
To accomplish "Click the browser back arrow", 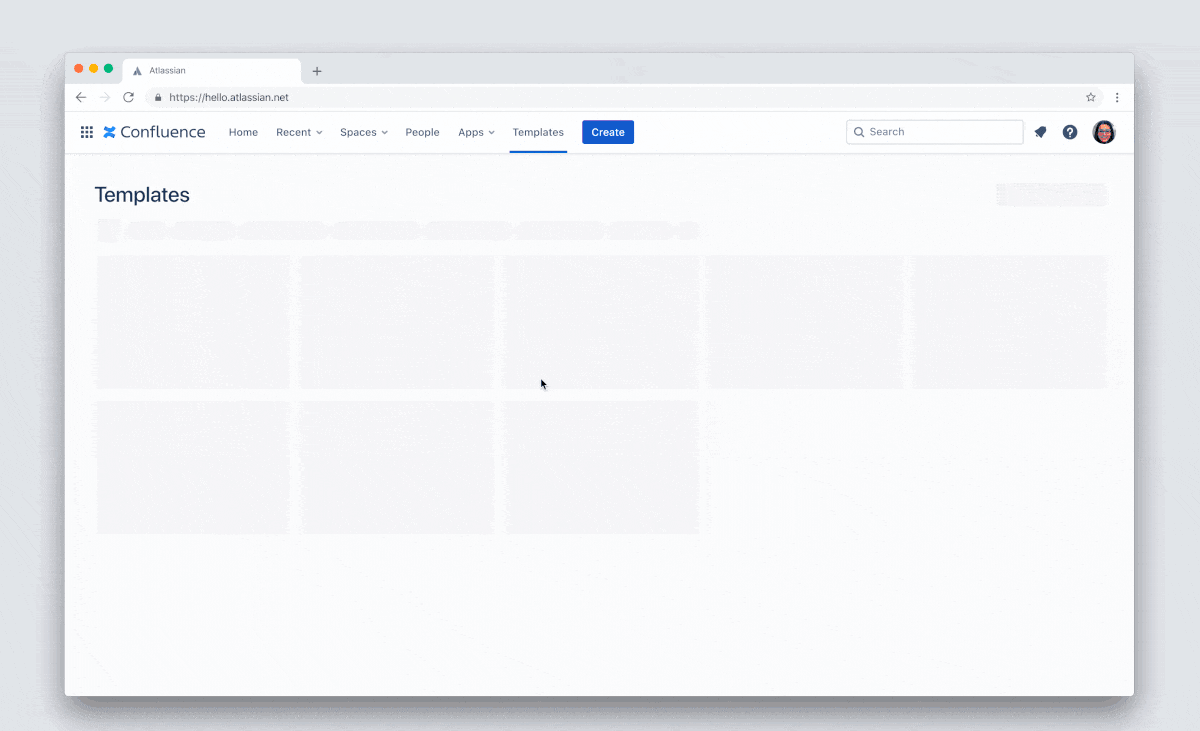I will click(81, 97).
